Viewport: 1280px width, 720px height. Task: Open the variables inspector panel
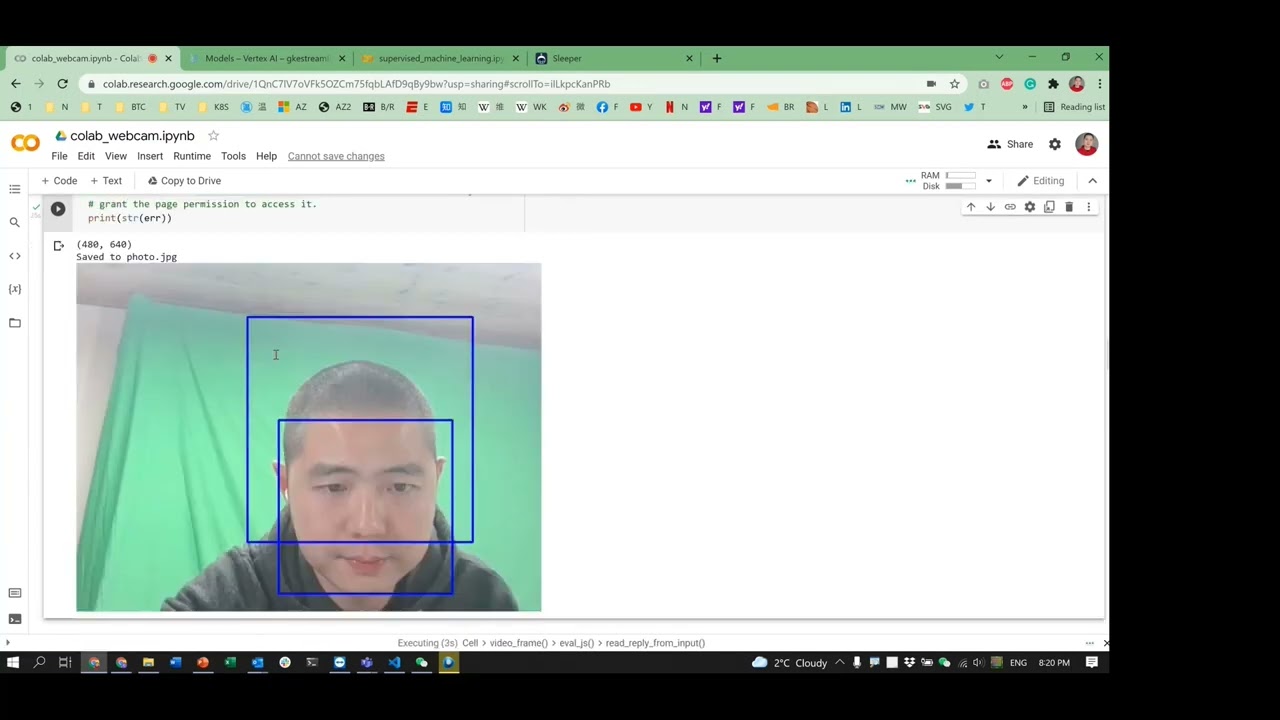(x=15, y=289)
